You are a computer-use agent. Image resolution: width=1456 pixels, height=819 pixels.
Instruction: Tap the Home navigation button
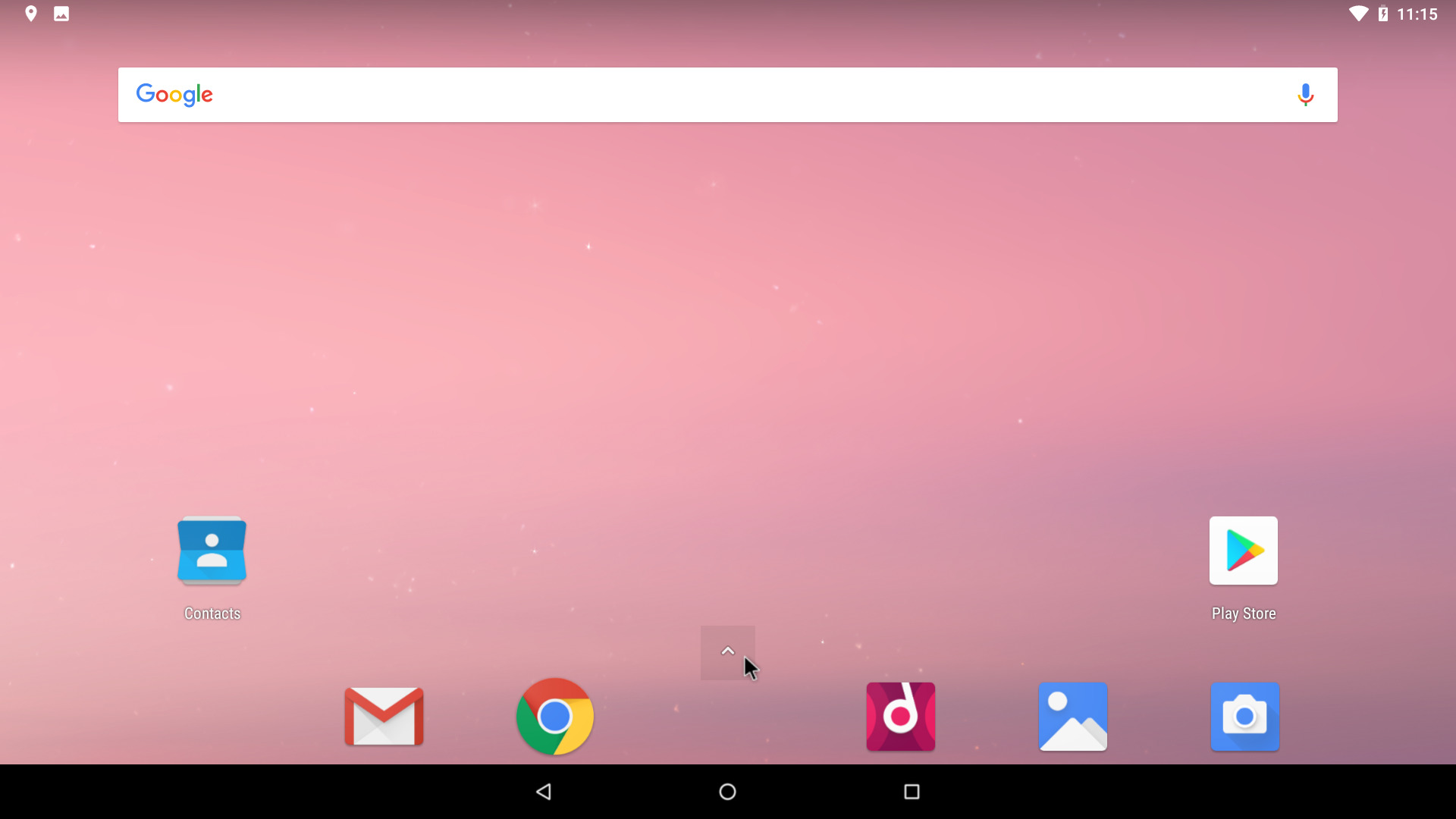tap(727, 791)
